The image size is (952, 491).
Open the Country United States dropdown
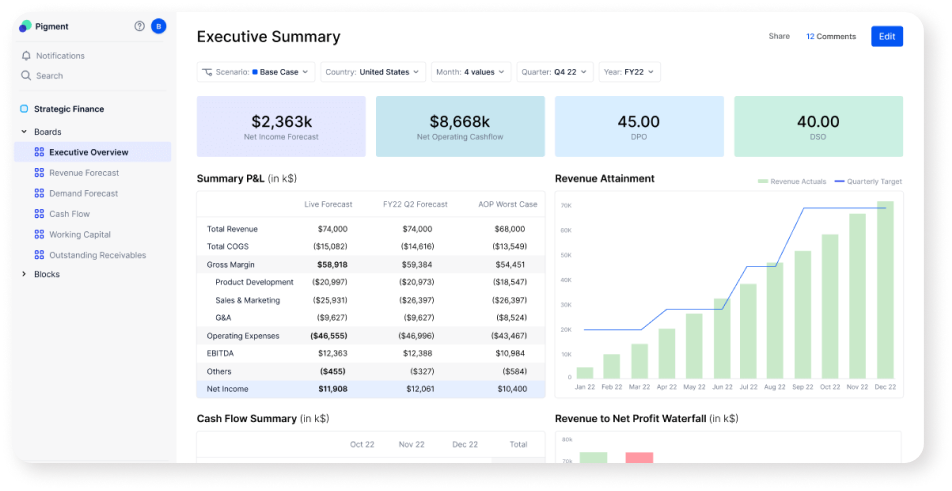point(373,72)
